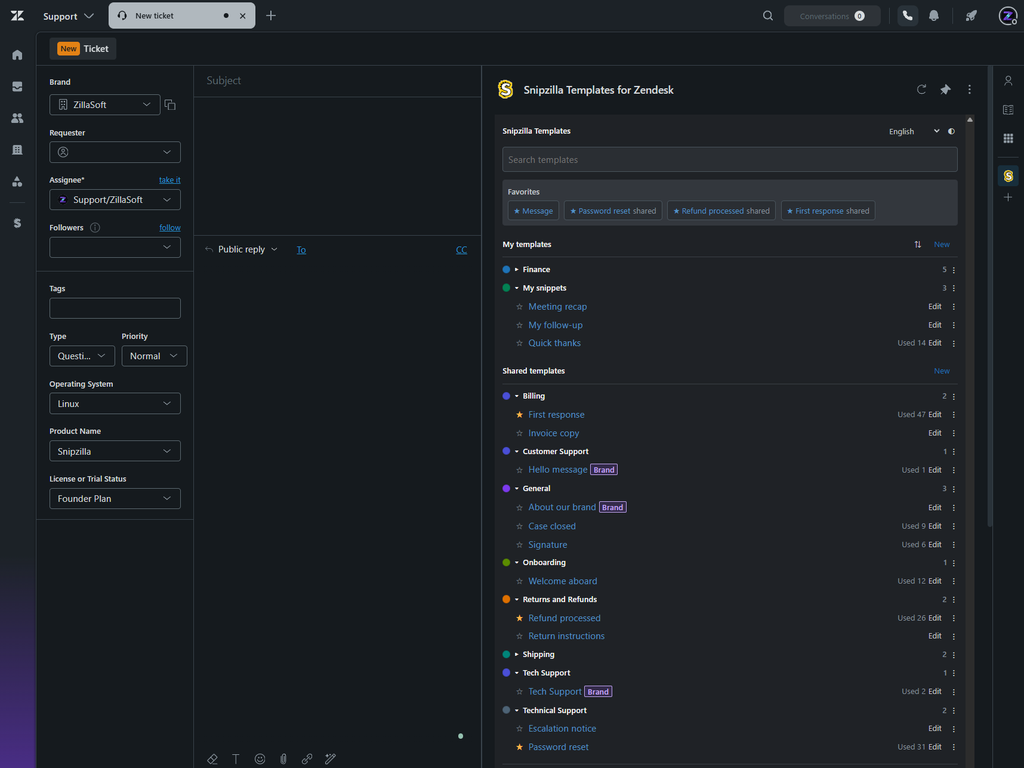1024x768 pixels.
Task: Click the plus icon in right rail
Action: [1008, 197]
